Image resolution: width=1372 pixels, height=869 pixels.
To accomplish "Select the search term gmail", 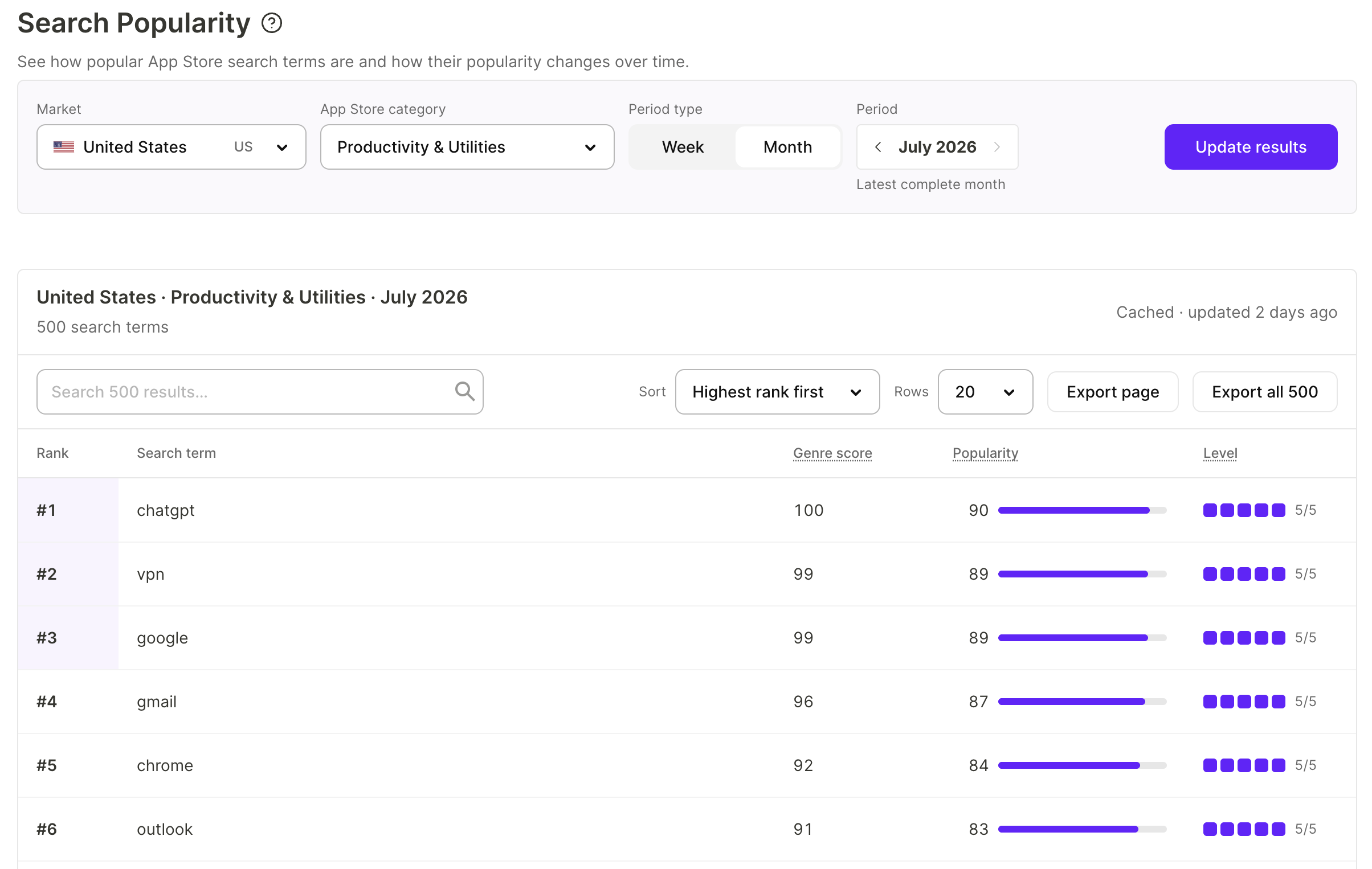I will (157, 702).
